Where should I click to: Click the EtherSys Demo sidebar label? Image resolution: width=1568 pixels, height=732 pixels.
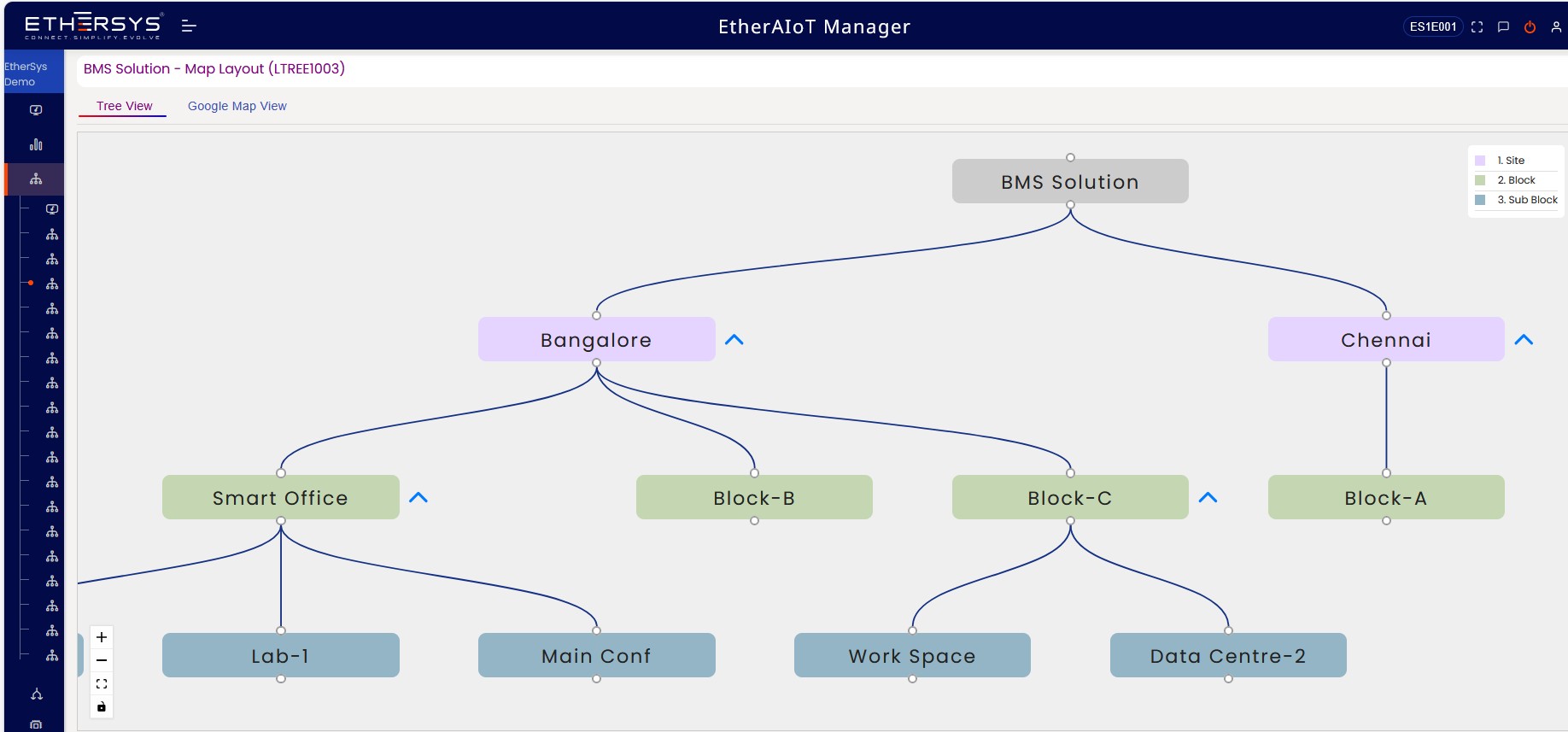point(26,74)
